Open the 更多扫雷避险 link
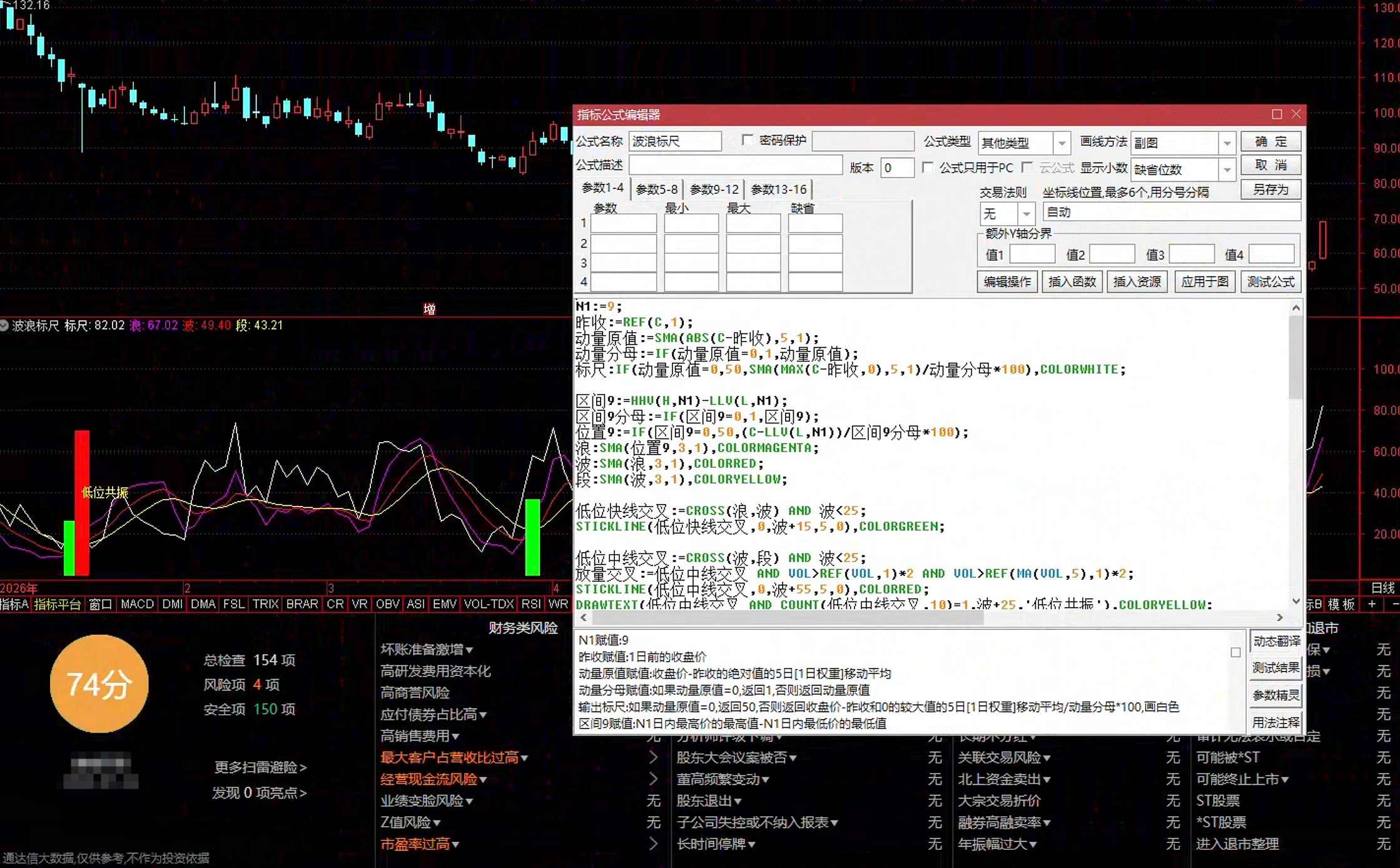 click(260, 767)
